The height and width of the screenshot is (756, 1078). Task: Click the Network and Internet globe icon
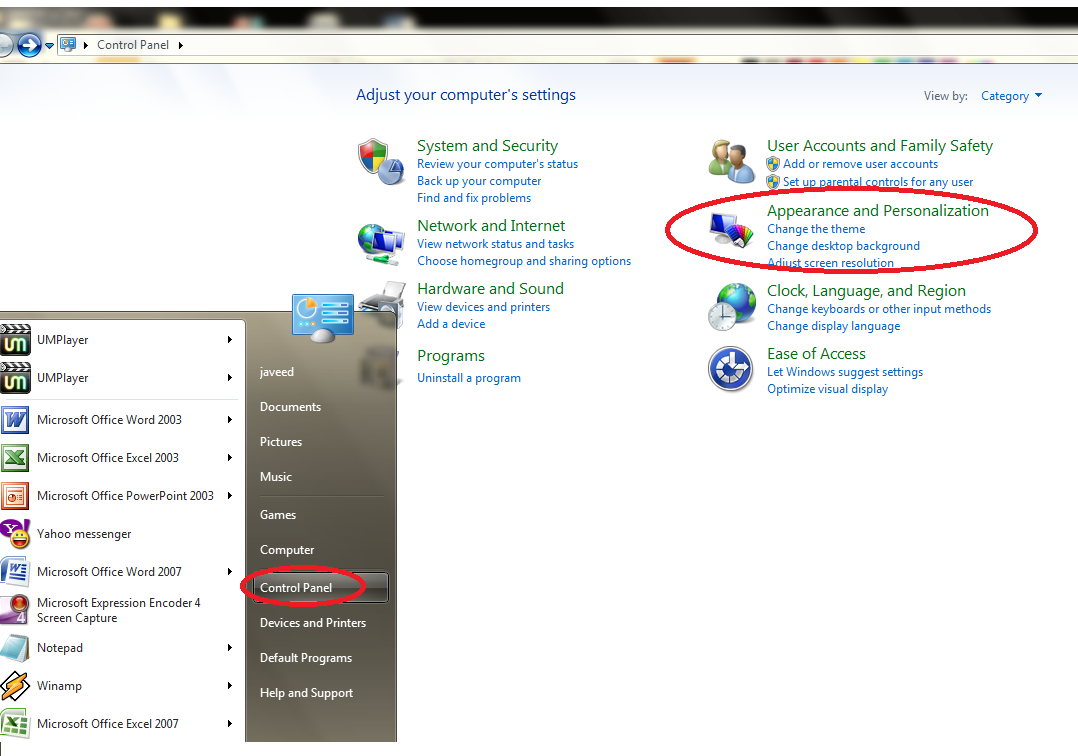(x=380, y=243)
